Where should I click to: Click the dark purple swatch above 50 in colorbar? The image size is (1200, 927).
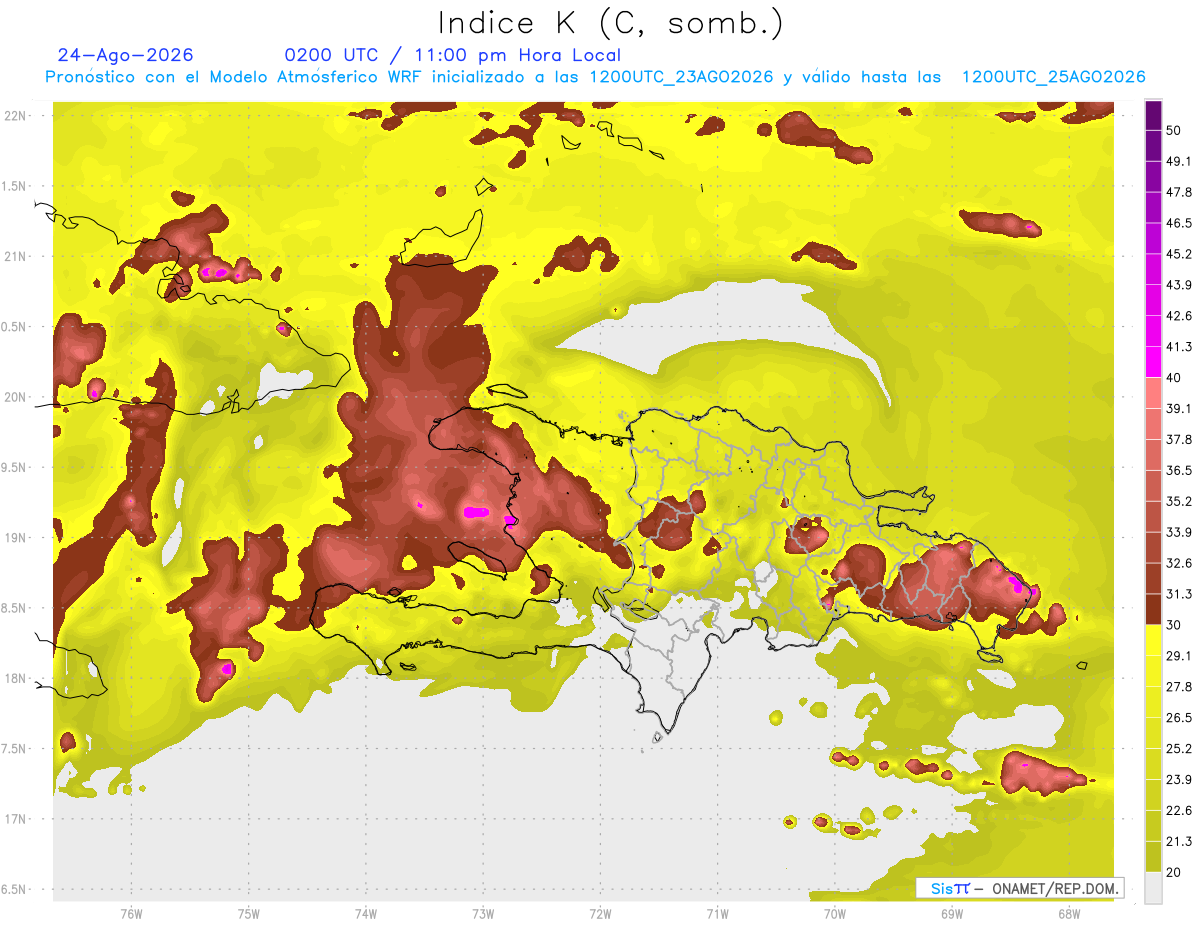pyautogui.click(x=1153, y=118)
